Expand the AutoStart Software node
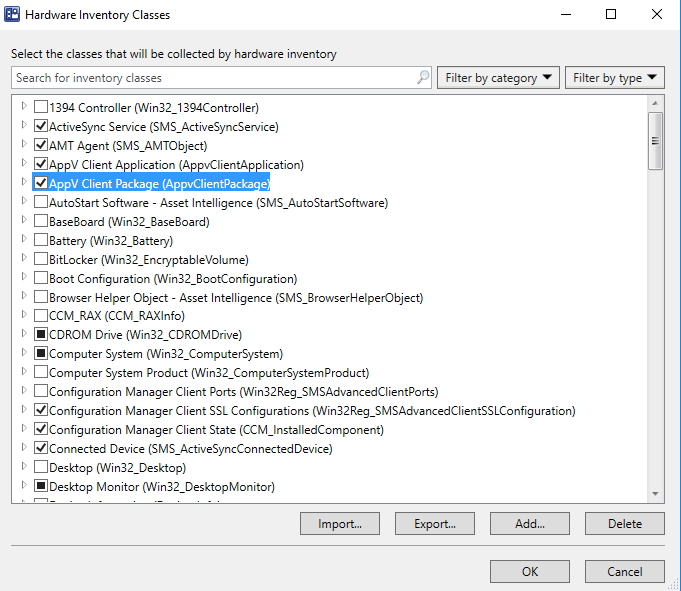Viewport: 681px width, 591px height. 24,201
